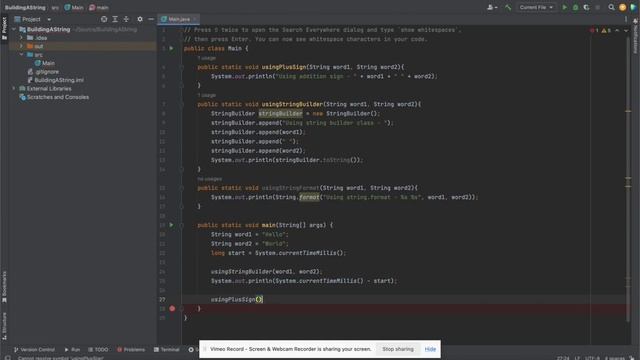Screen dimensions: 640x360
Task: Click BuildingAString breadcrumb in navigation bar
Action: pos(25,7)
